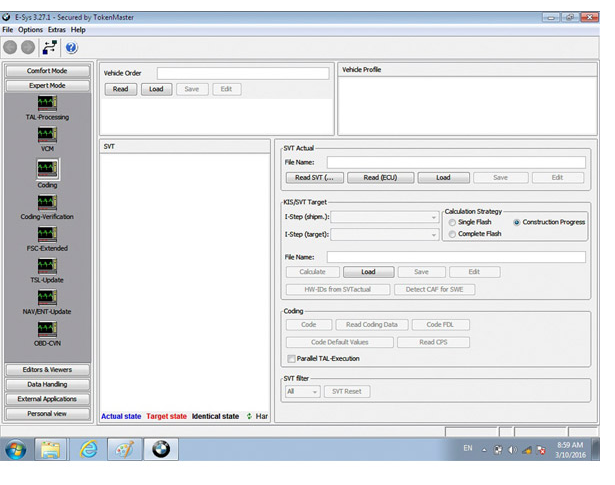Open the Extras menu
Viewport: 615px width, 485px height.
click(57, 30)
